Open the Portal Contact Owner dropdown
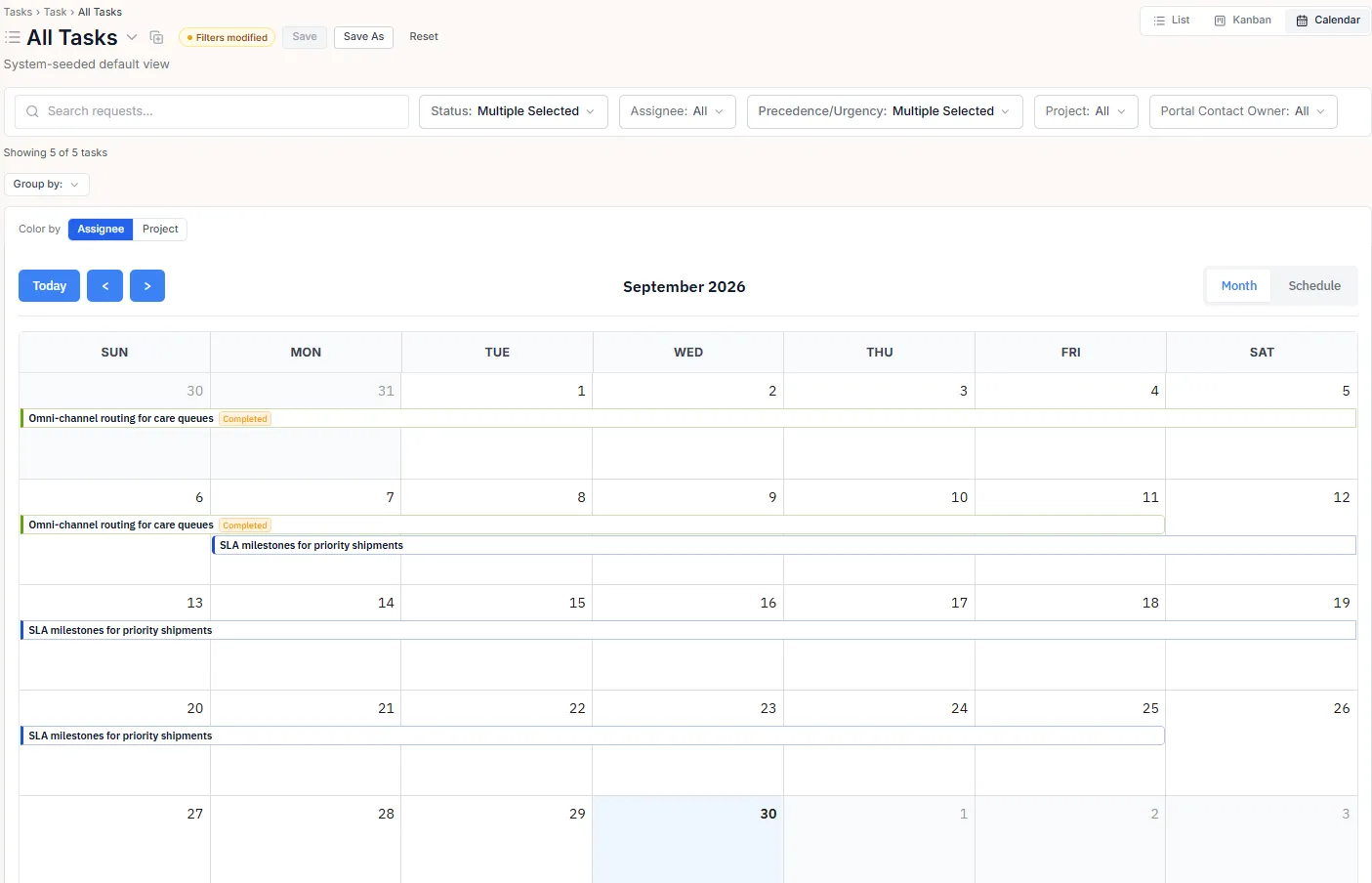Screen dimensions: 1372x883 point(1243,111)
